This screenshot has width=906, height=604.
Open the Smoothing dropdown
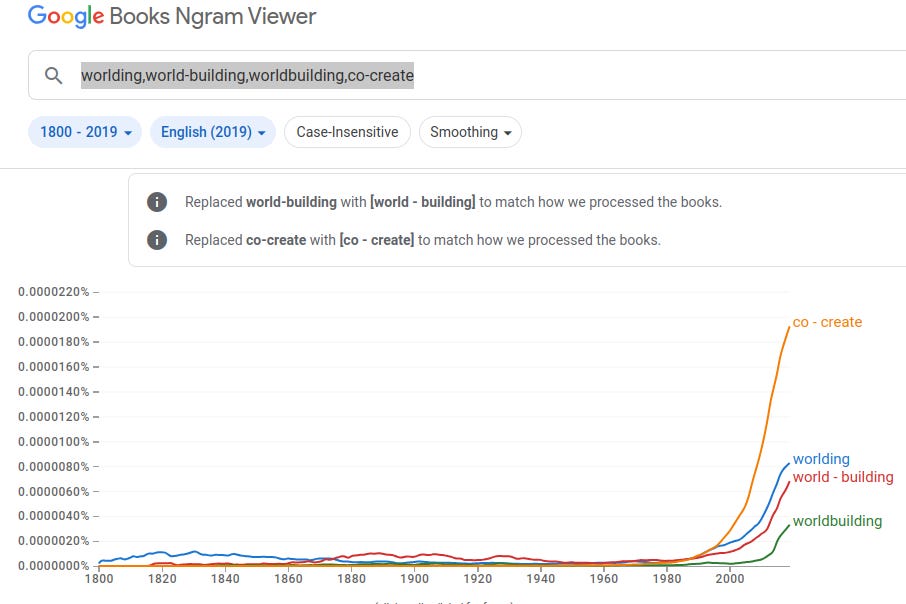click(x=470, y=132)
